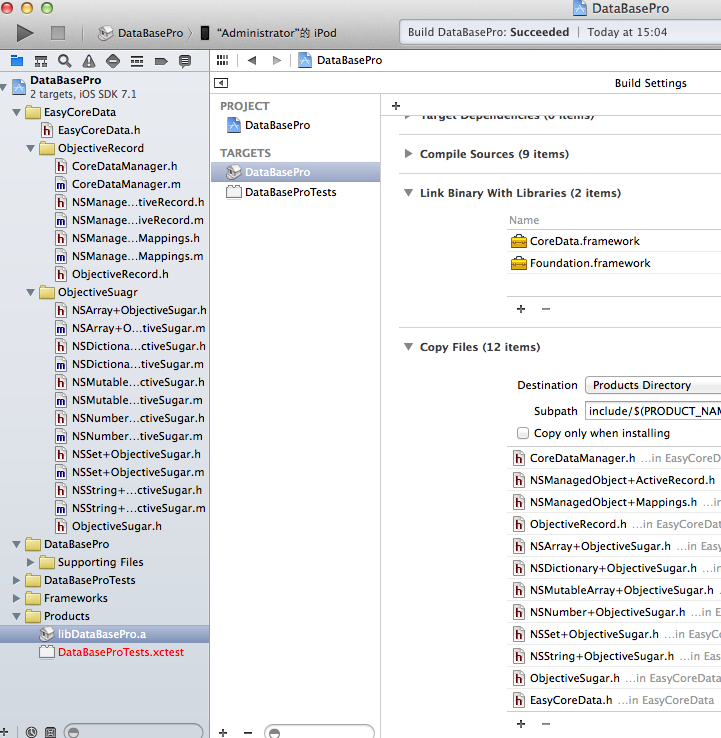
Task: Select NSNumber+ObjectiveSugar.h in Copy Files
Action: (614, 612)
